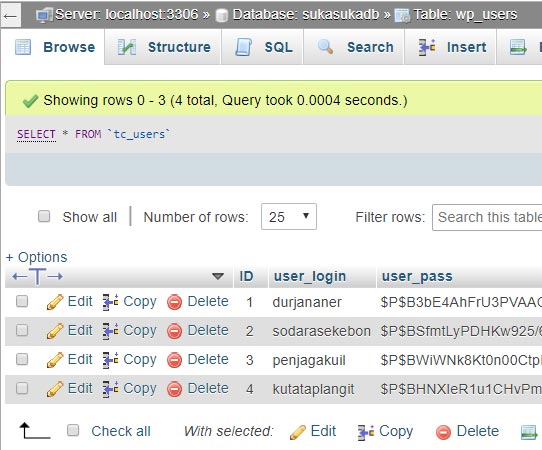Click With selected Copy text link
The width and height of the screenshot is (542, 450).
396,432
